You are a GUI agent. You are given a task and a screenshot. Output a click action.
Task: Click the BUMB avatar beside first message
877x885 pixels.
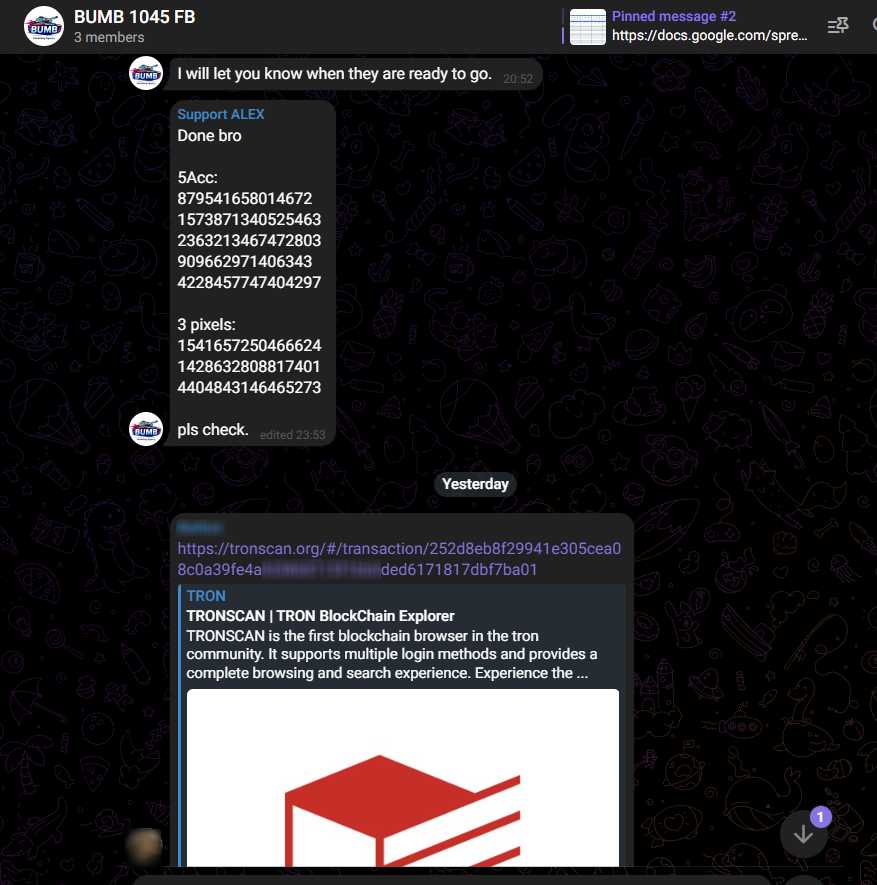tap(146, 73)
